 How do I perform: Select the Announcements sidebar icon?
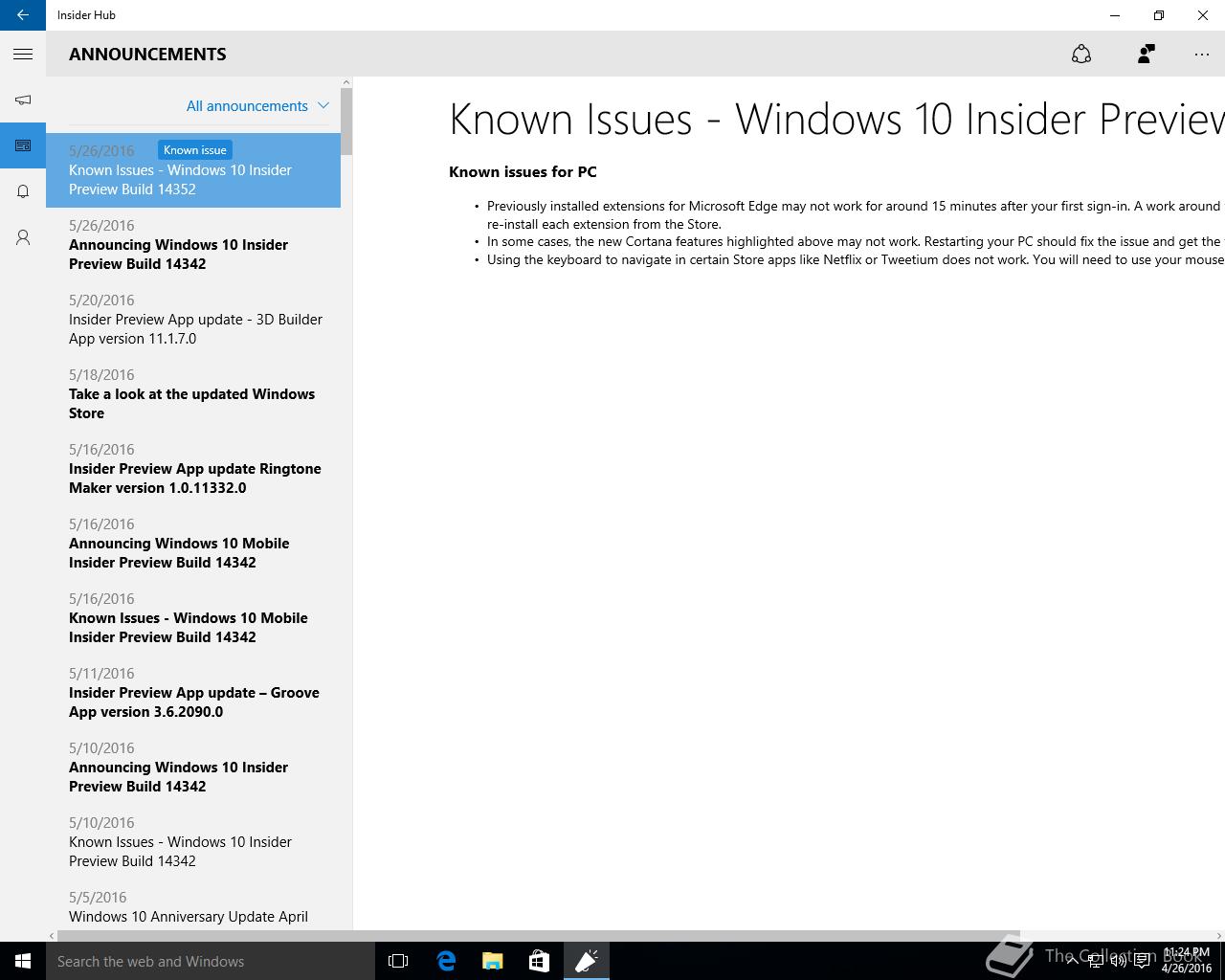[23, 145]
